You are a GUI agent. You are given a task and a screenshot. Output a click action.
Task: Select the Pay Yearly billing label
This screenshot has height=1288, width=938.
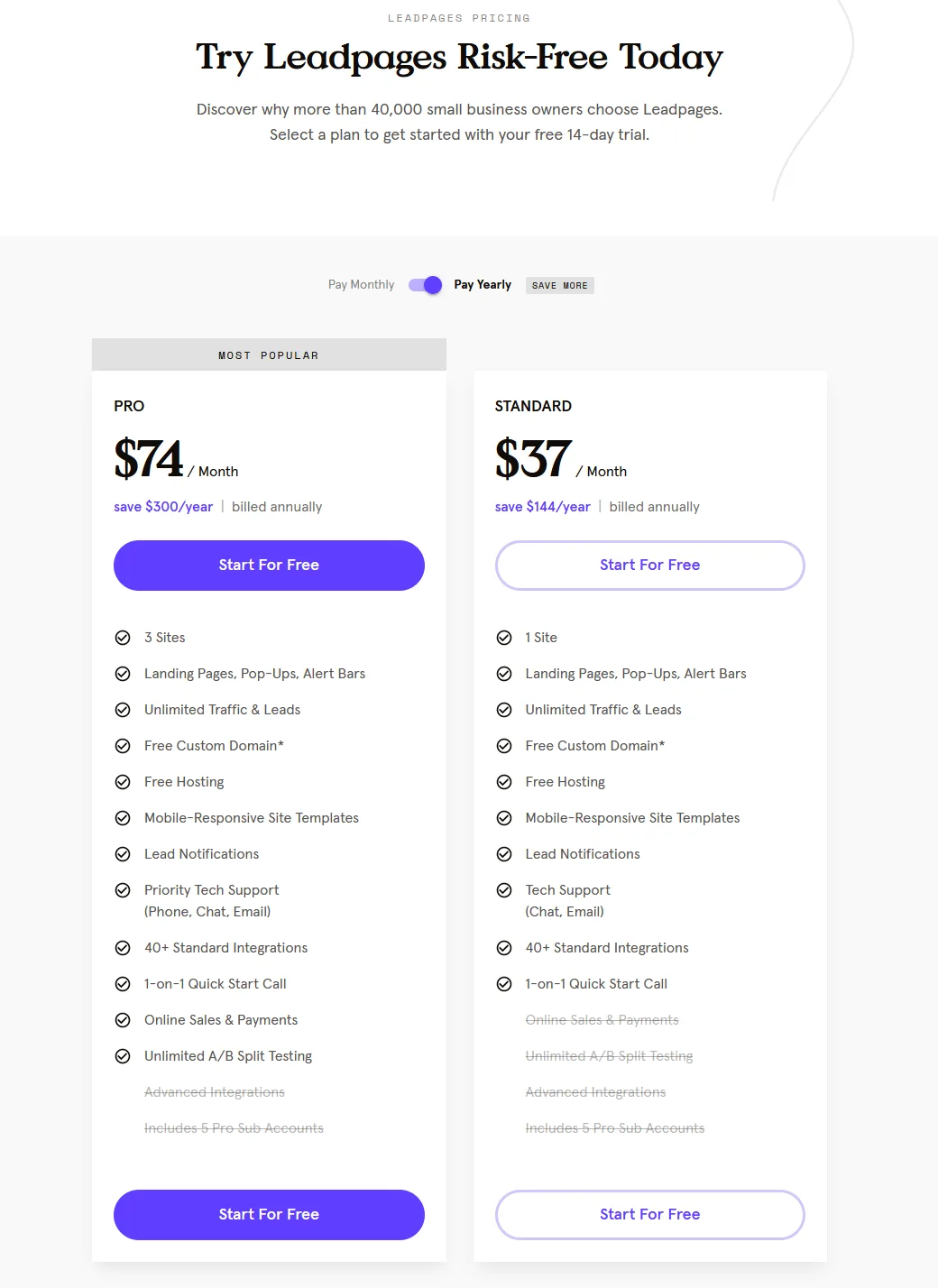click(x=483, y=285)
